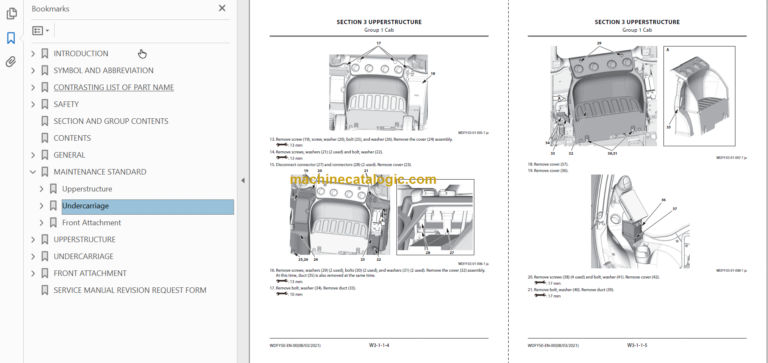Click bookmark icon beside Front Attachment sub-bookmark
Viewport: 768px width, 363px height.
tap(53, 223)
